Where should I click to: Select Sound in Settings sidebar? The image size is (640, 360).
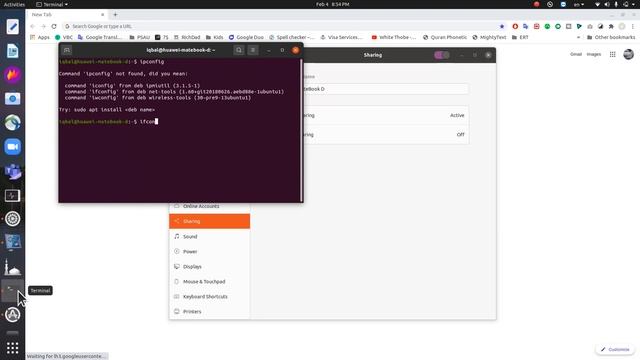209,236
